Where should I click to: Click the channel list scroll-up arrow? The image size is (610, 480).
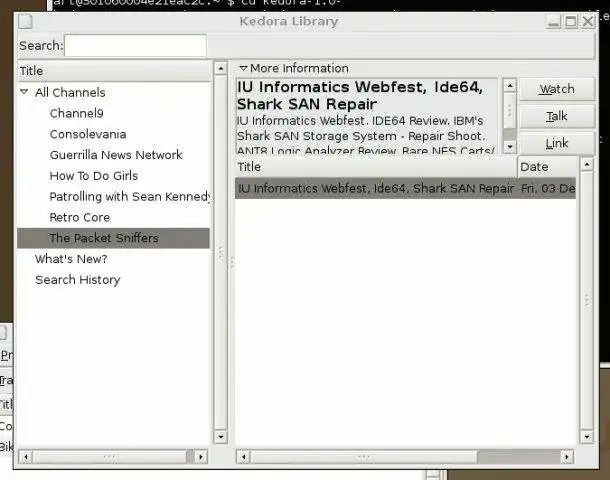221,68
